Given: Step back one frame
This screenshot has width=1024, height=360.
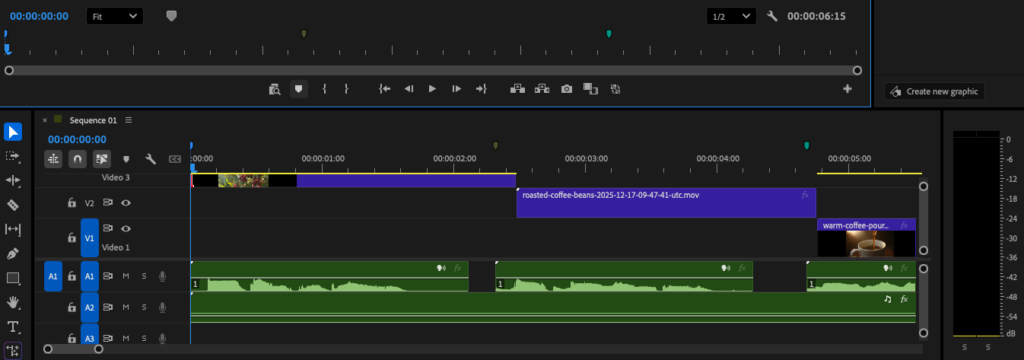Looking at the screenshot, I should (x=409, y=89).
